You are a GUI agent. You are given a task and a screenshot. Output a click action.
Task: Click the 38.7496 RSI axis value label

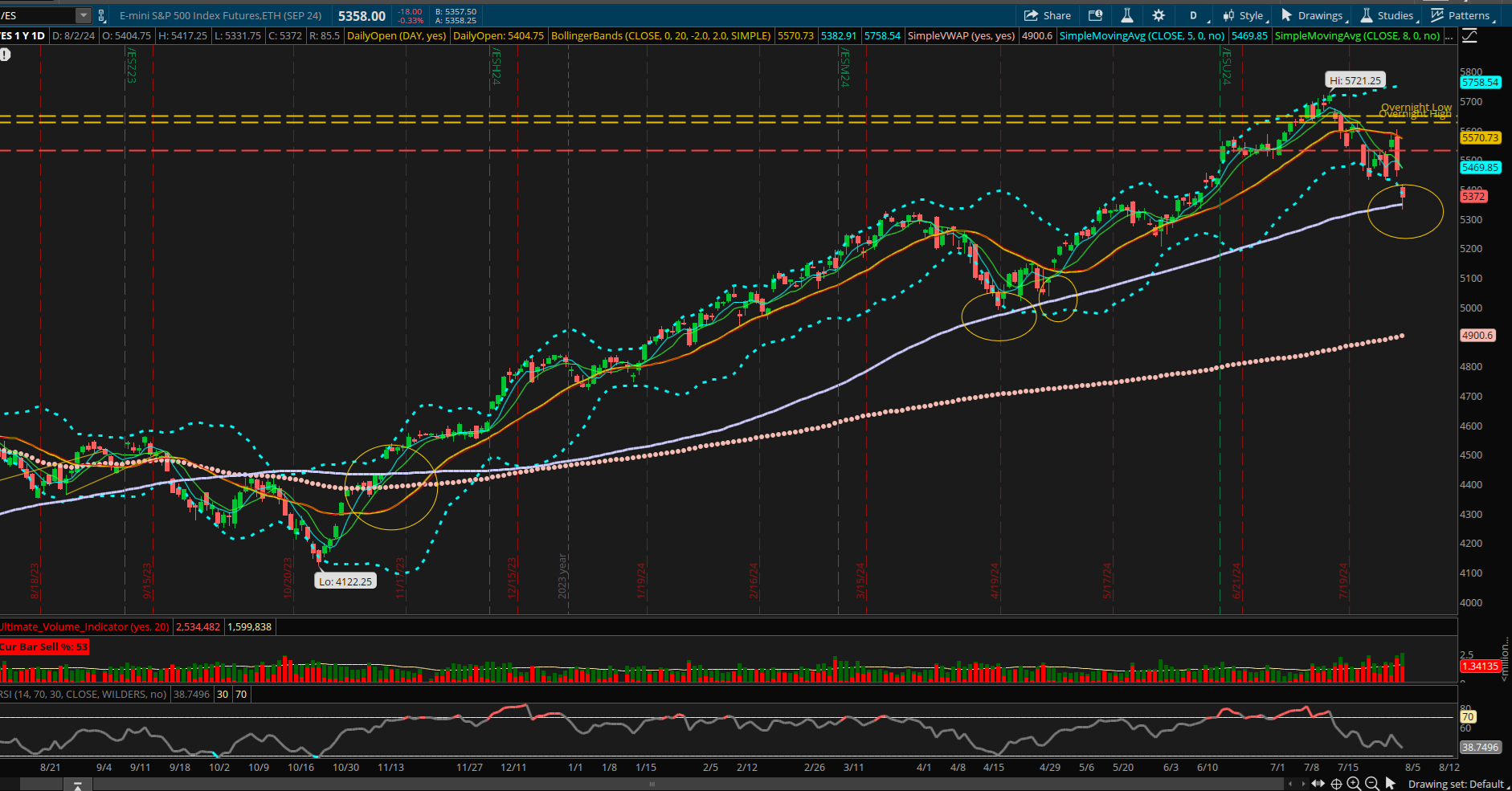[1480, 747]
